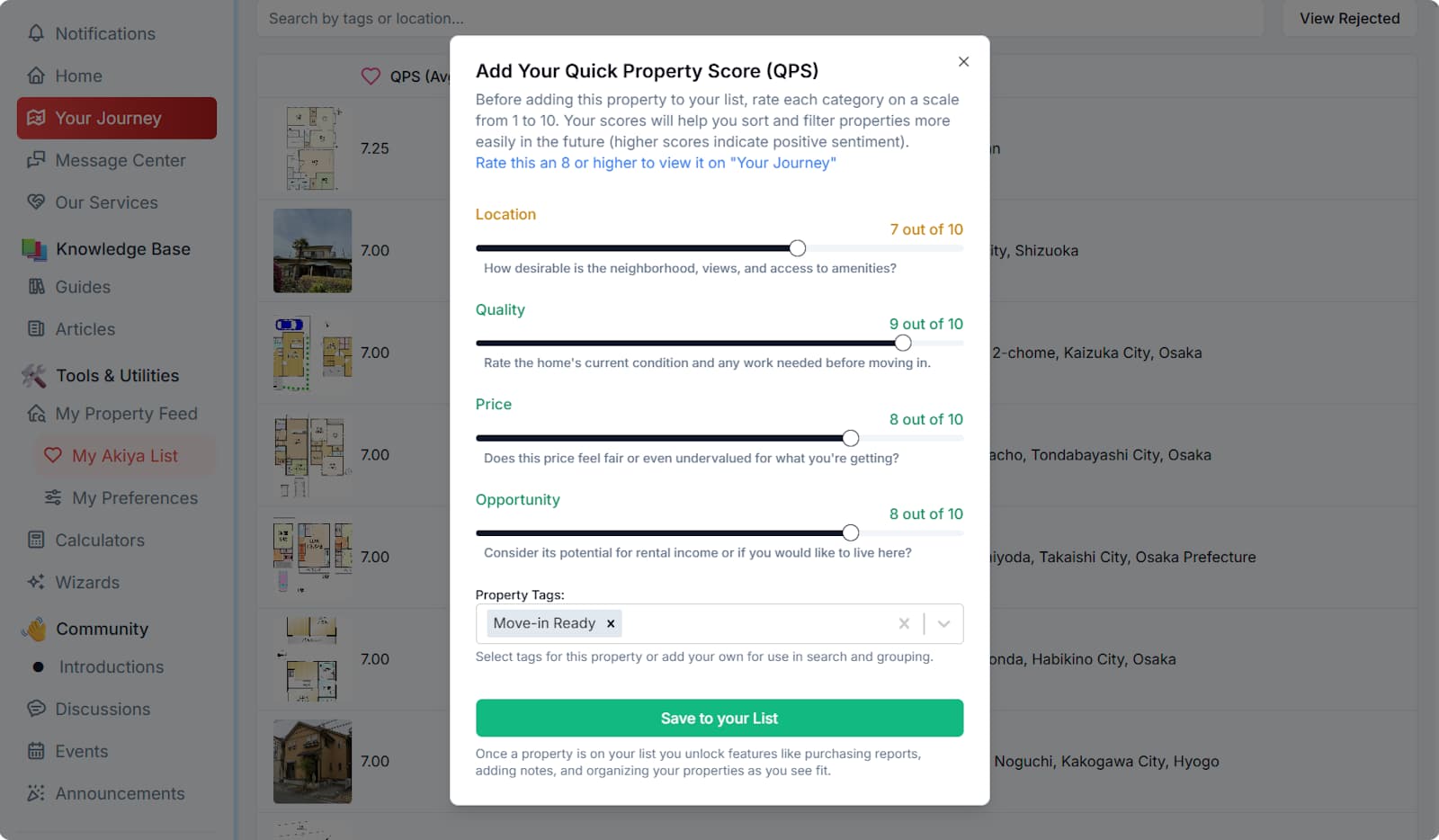Click the Quality slider handle
This screenshot has width=1439, height=840.
click(x=903, y=343)
